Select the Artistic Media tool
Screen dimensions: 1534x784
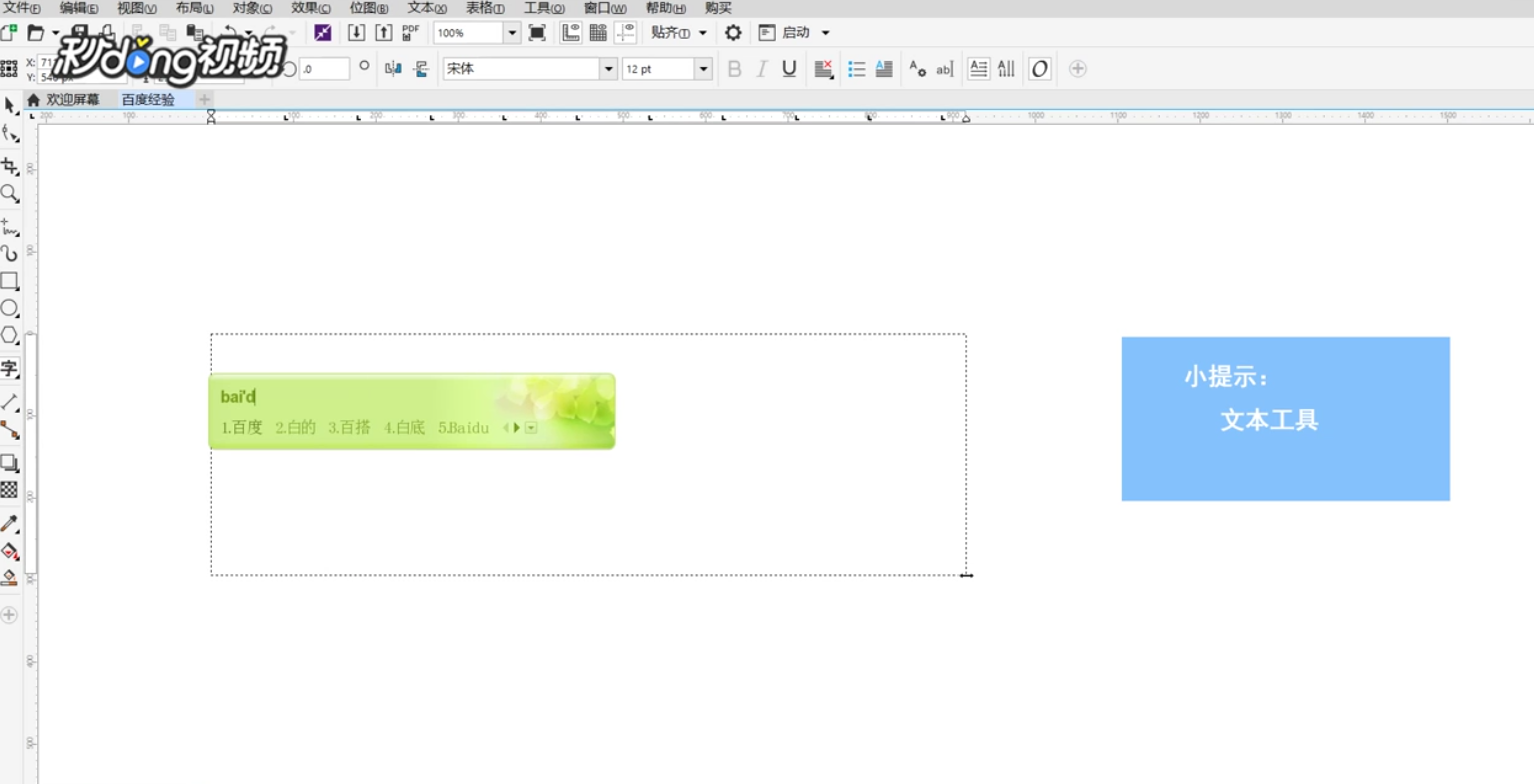[10, 253]
